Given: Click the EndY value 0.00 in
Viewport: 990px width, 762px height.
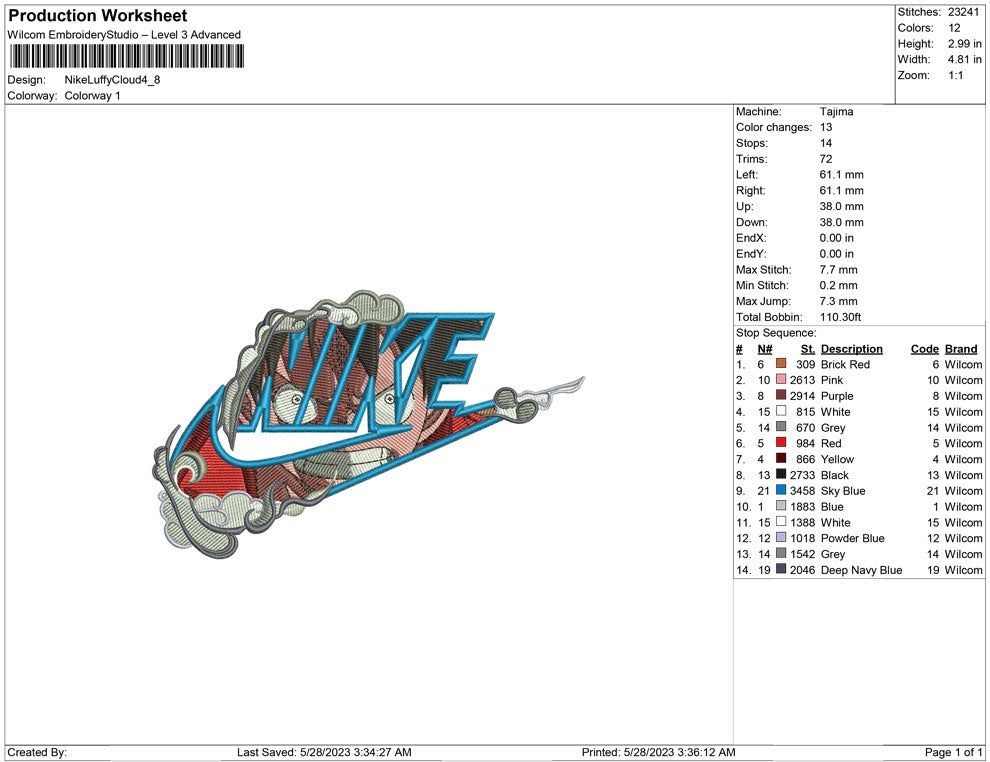Looking at the screenshot, I should click(837, 253).
